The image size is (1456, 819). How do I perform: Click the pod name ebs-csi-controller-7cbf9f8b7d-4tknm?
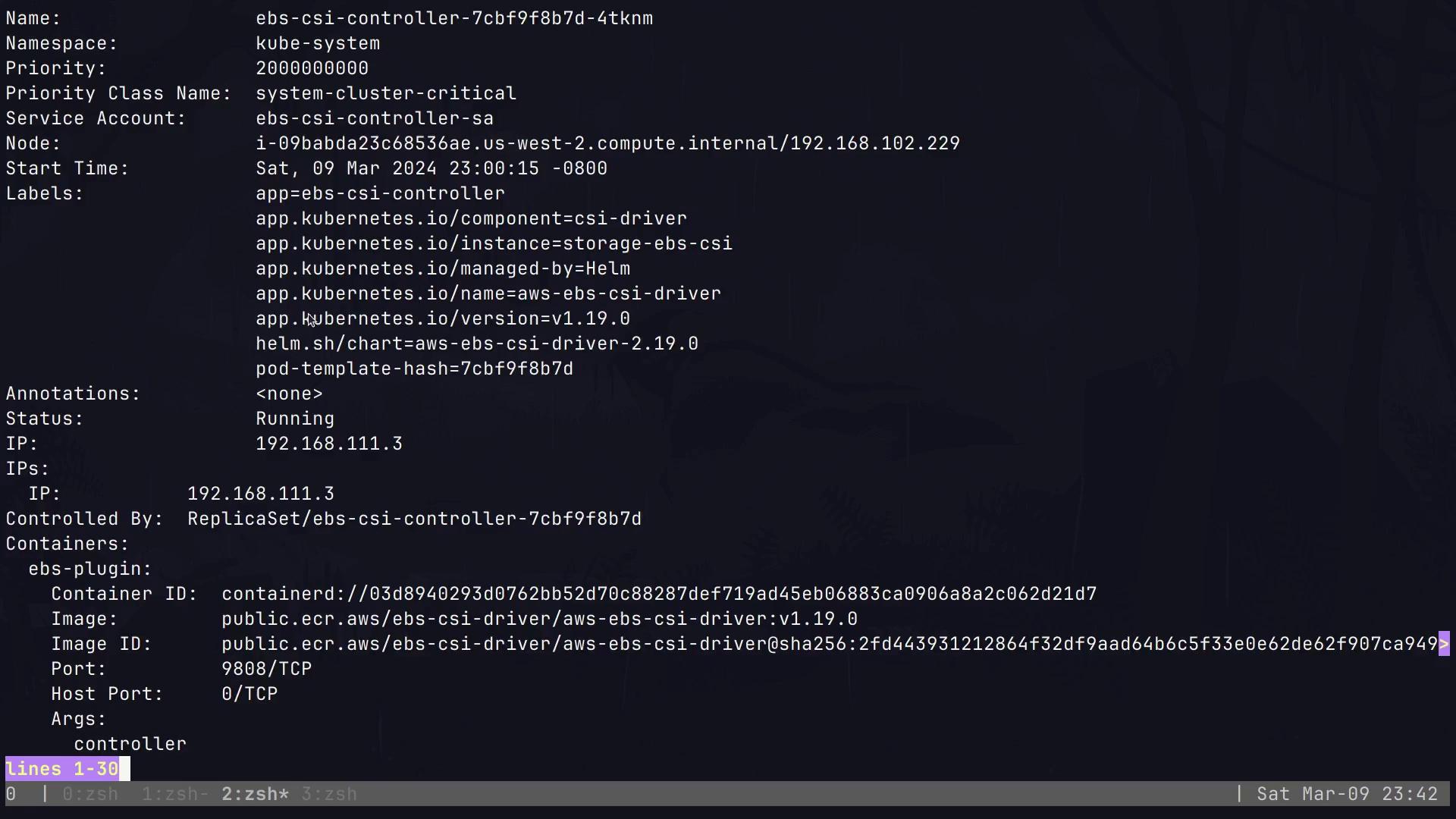[453, 18]
